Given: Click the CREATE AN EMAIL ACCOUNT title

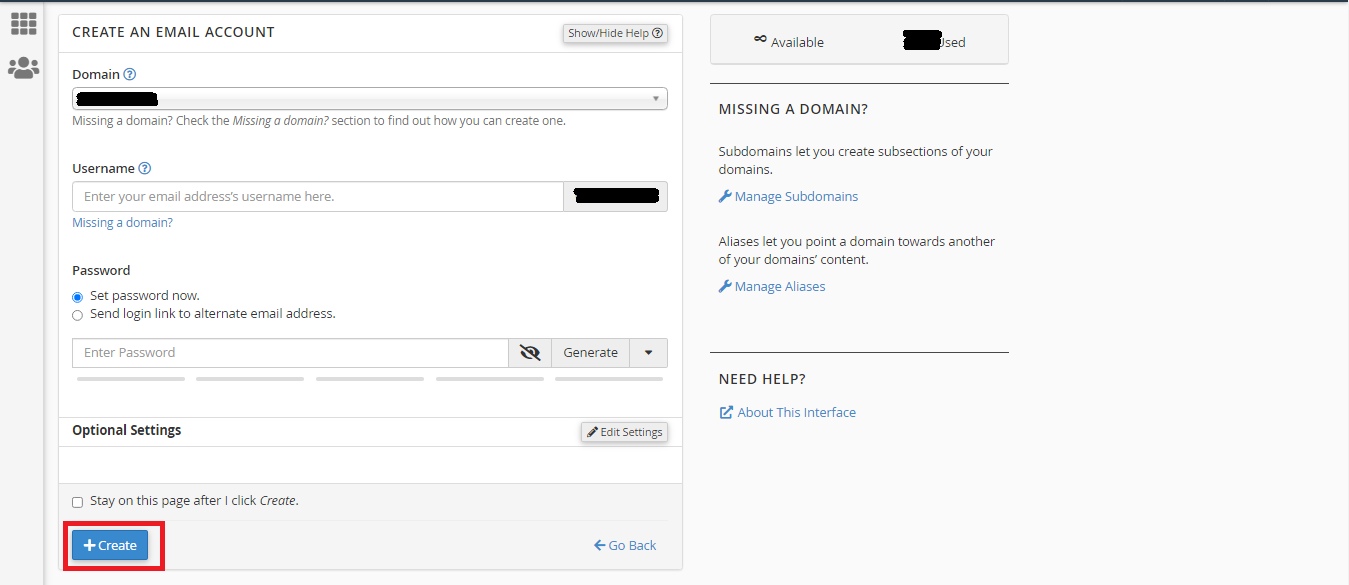Looking at the screenshot, I should click(x=173, y=32).
